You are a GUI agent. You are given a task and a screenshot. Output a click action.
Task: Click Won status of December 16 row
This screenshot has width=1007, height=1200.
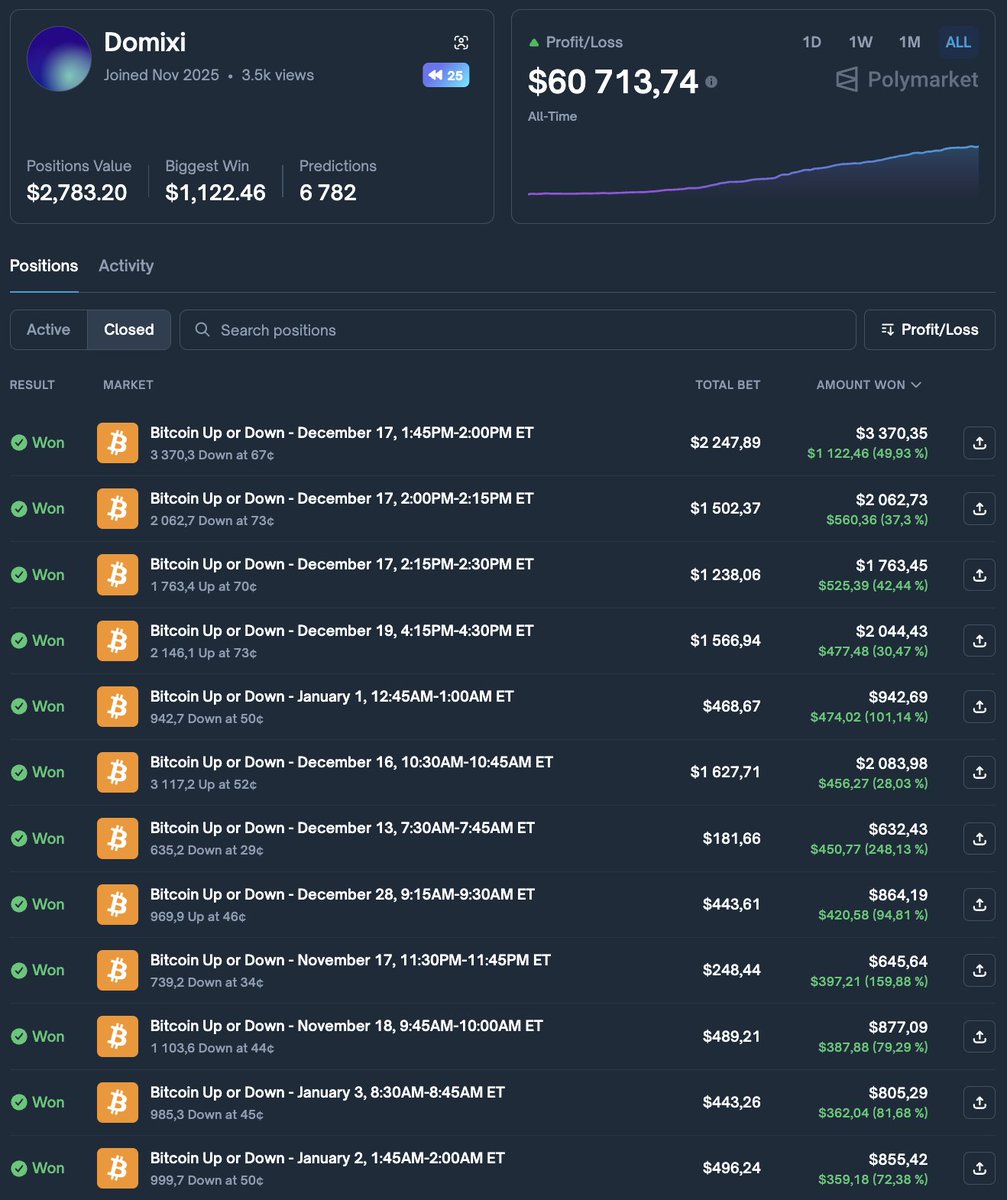point(37,773)
